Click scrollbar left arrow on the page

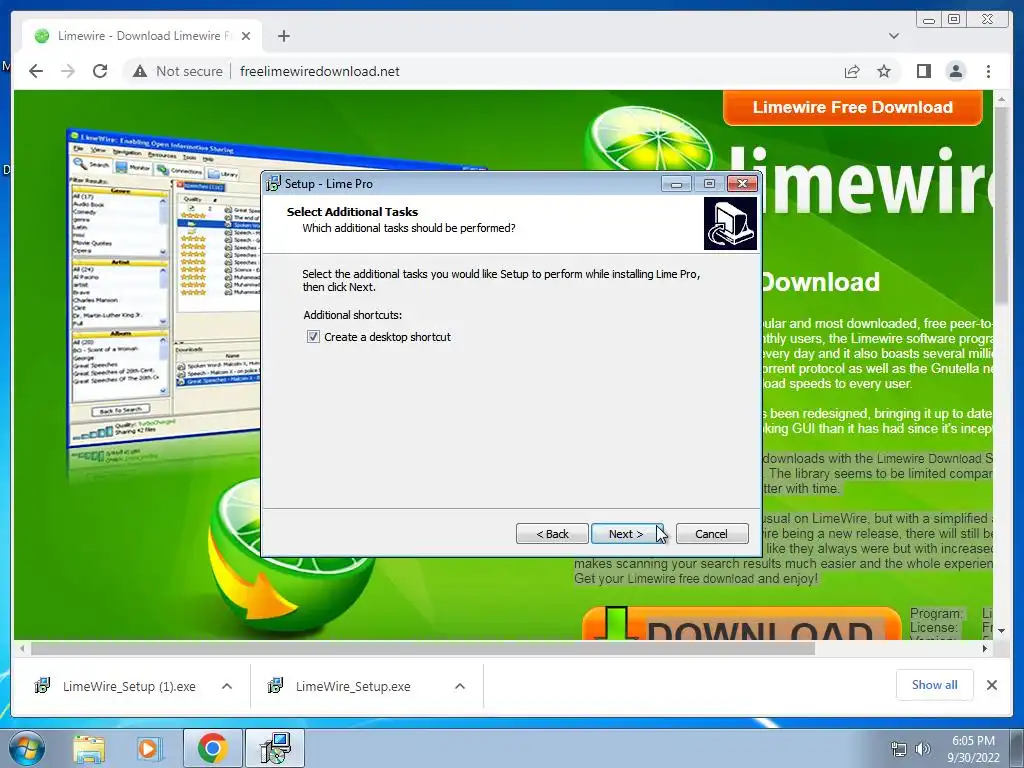pyautogui.click(x=22, y=648)
